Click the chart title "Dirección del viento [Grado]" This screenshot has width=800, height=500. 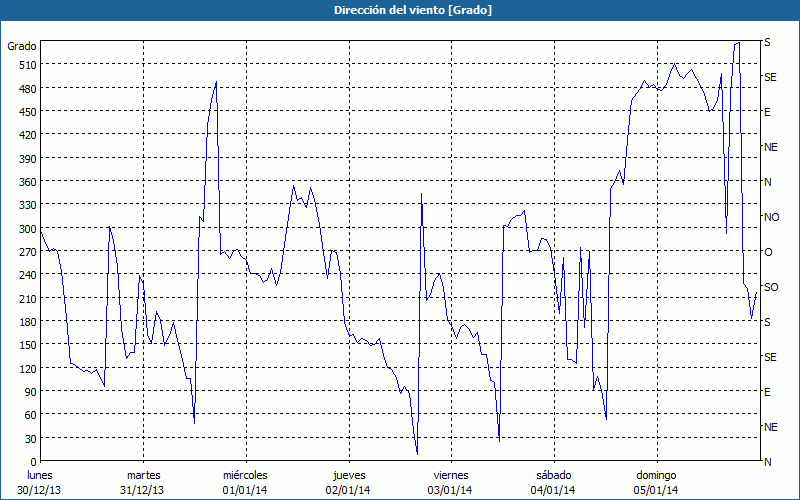coord(399,10)
